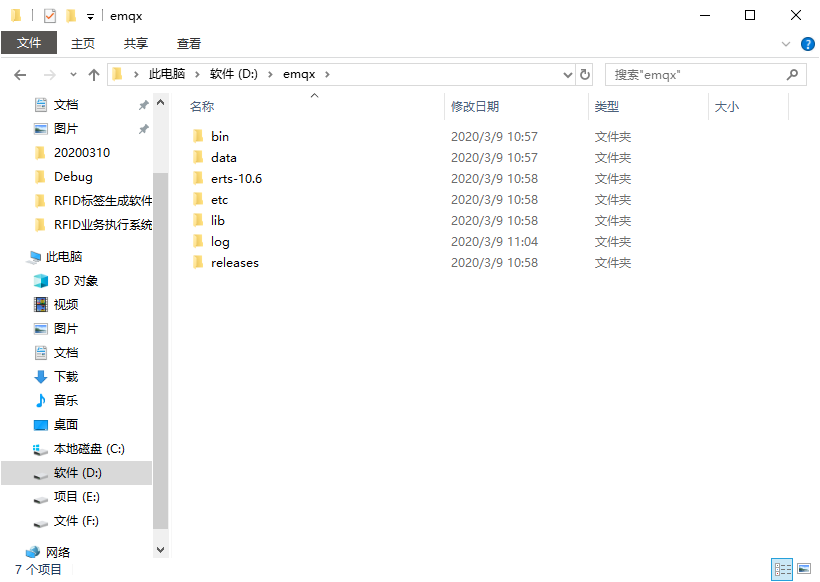Select the etc folder icon
The height and width of the screenshot is (582, 820).
click(198, 199)
